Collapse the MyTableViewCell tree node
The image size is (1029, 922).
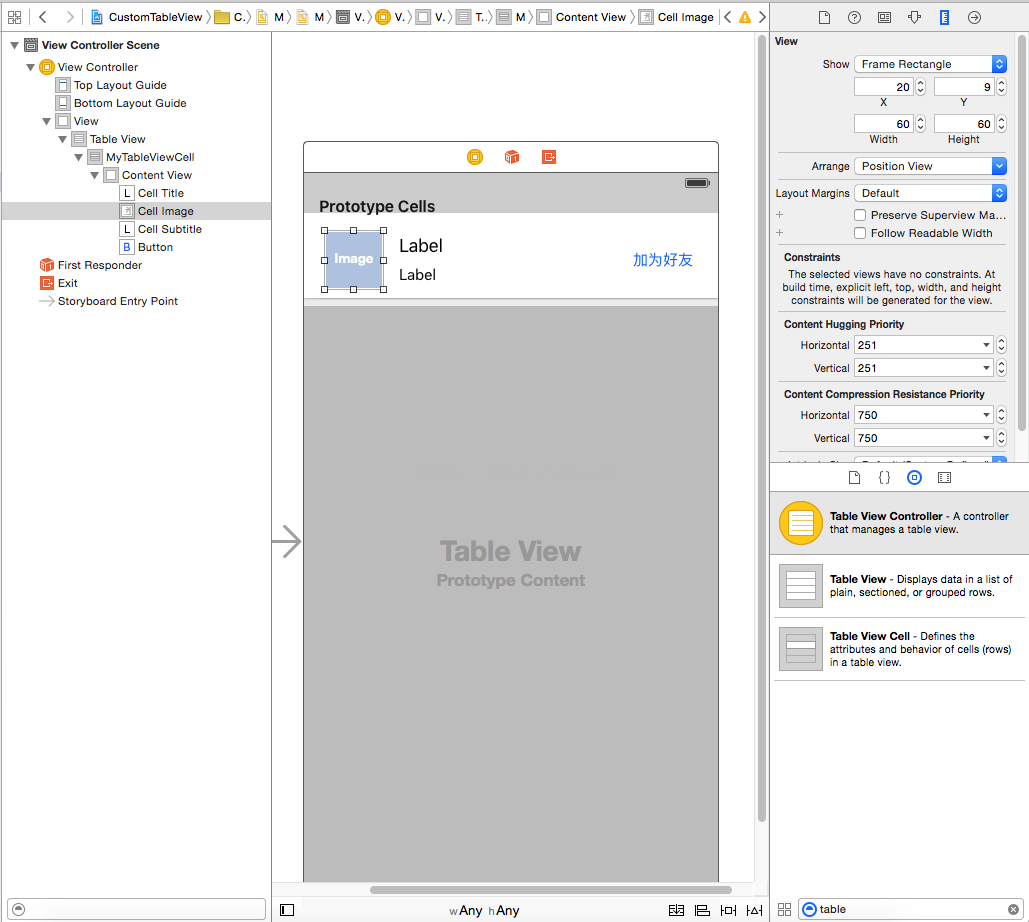point(79,157)
